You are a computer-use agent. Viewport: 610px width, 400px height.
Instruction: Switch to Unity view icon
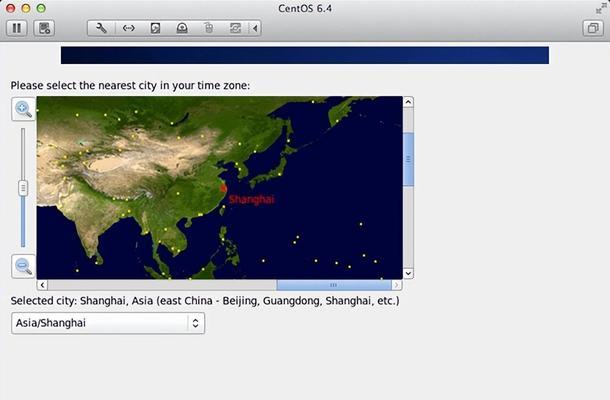pyautogui.click(x=593, y=28)
